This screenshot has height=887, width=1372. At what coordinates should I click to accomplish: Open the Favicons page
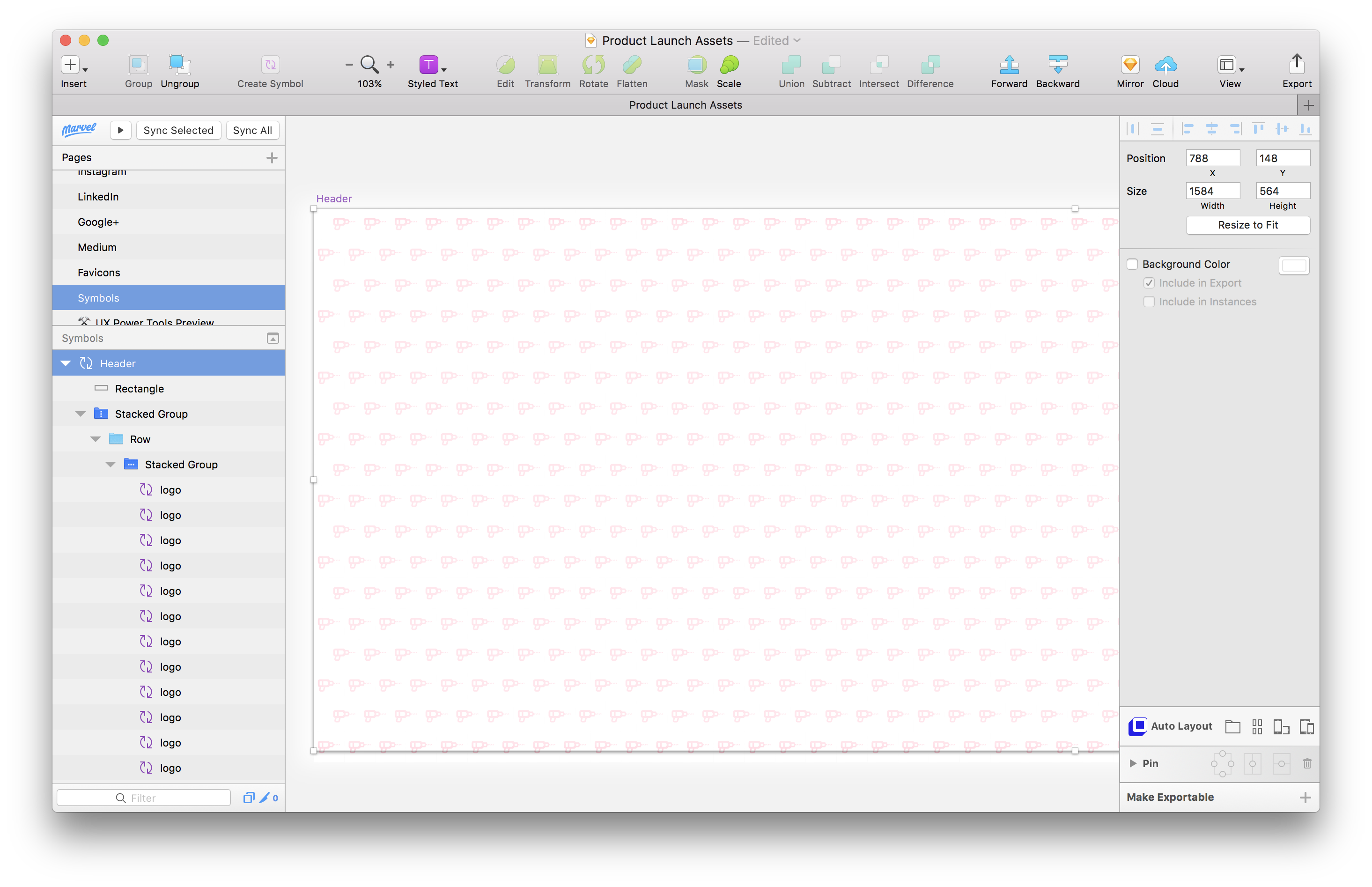[99, 273]
